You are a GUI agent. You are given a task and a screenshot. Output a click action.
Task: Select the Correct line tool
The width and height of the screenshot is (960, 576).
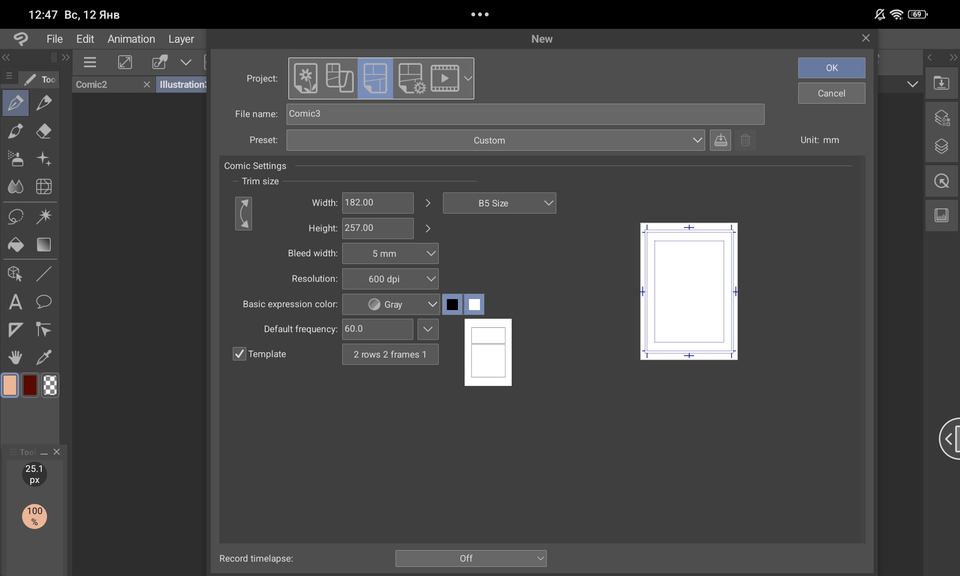(43, 330)
